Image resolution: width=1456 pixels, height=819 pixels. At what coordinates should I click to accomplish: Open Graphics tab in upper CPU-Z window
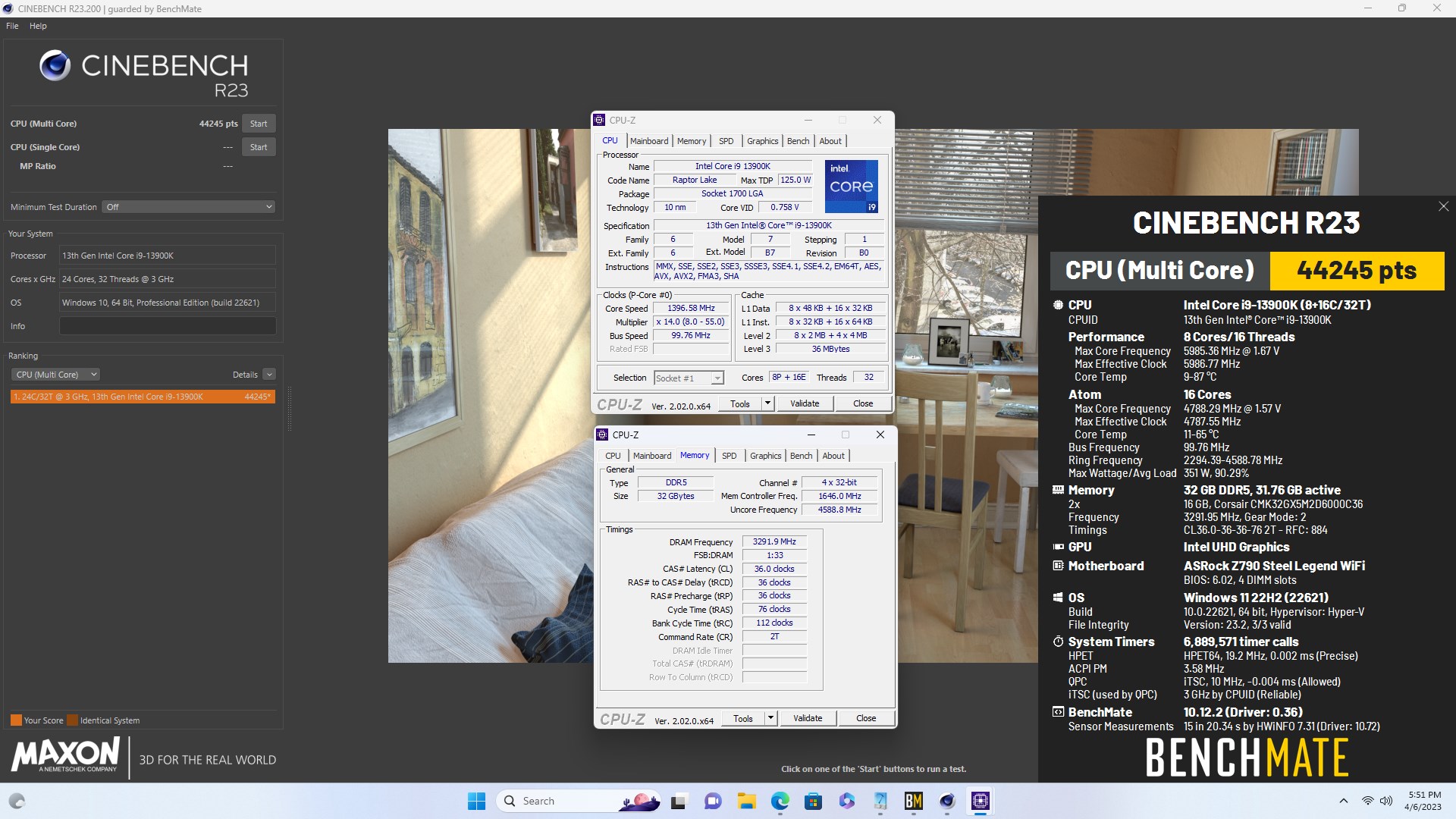coord(762,141)
